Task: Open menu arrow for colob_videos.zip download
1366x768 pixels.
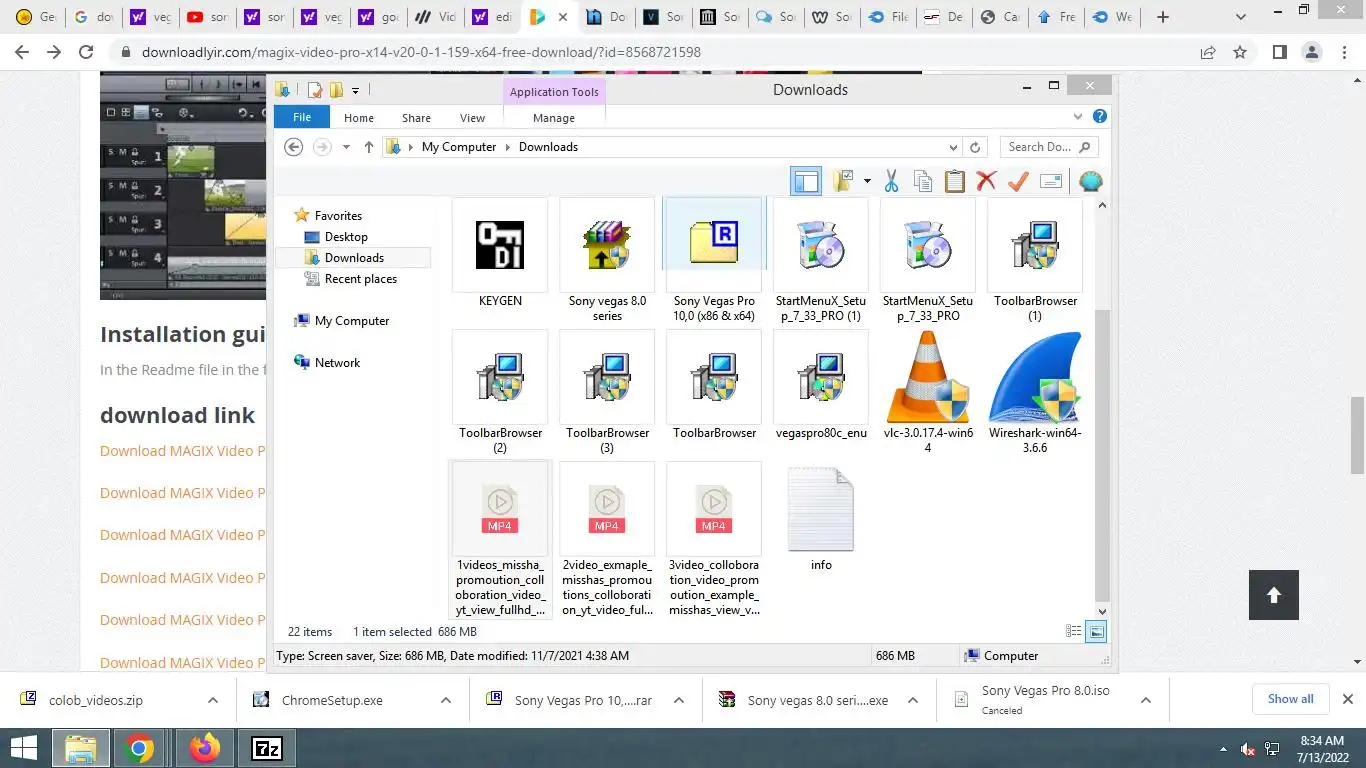Action: point(213,700)
